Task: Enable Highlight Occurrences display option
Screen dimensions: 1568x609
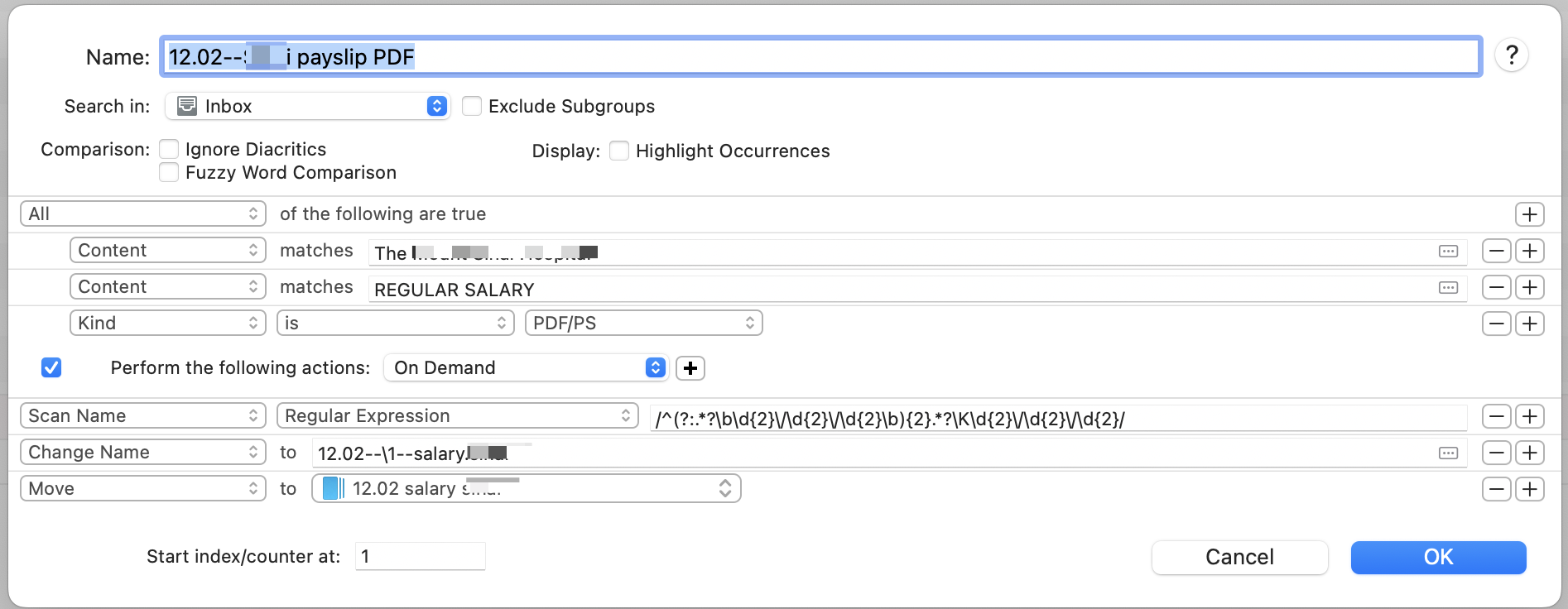Action: point(619,151)
